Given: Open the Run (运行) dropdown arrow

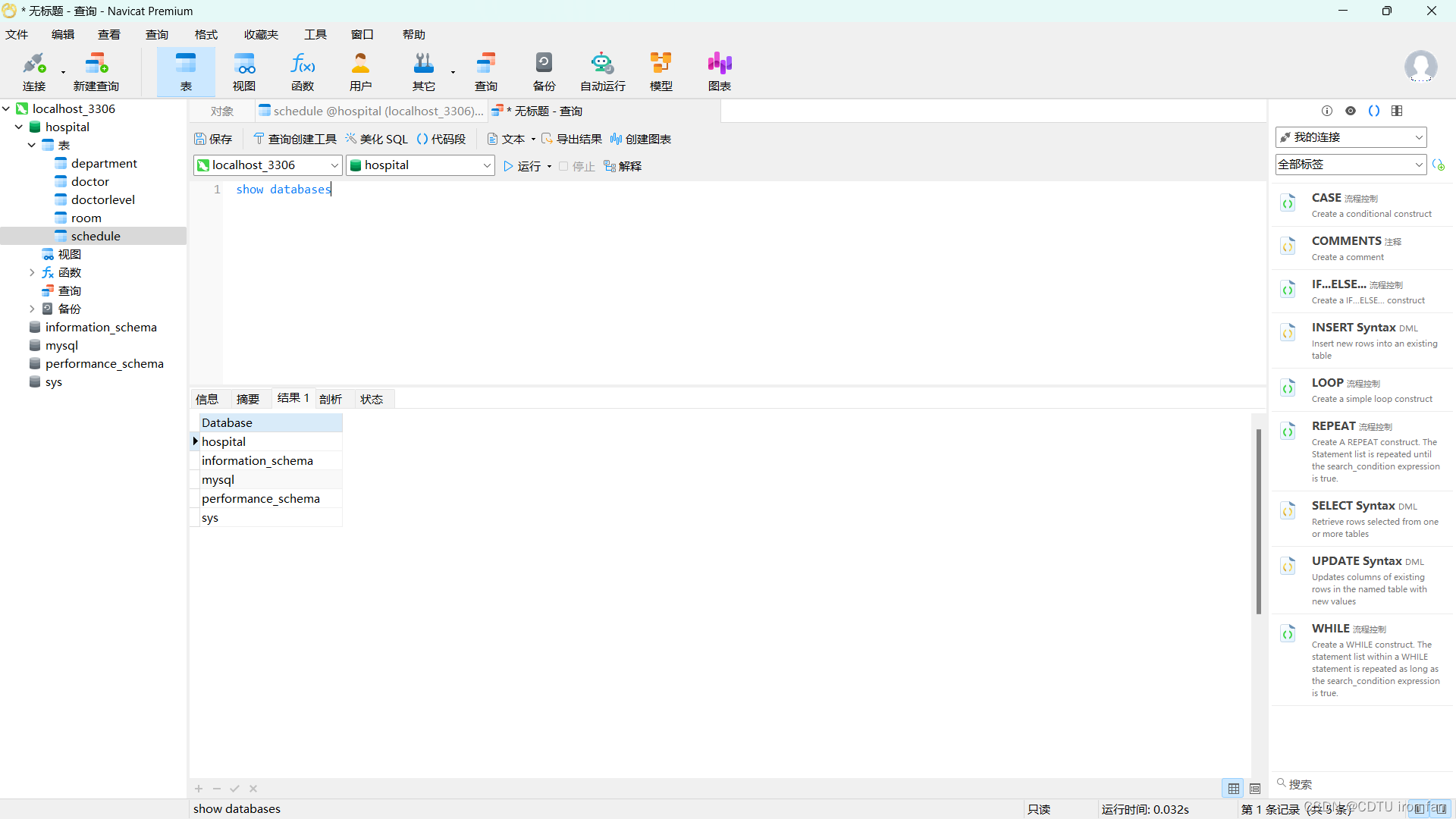Looking at the screenshot, I should [x=549, y=167].
